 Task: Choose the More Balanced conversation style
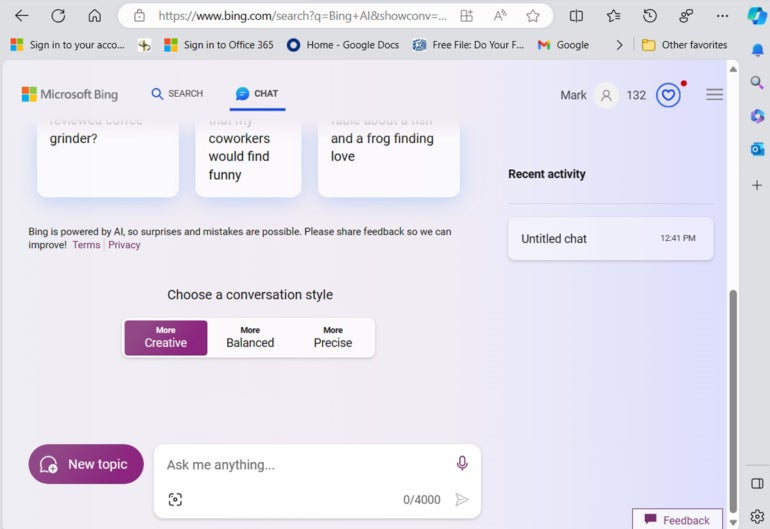click(x=250, y=338)
